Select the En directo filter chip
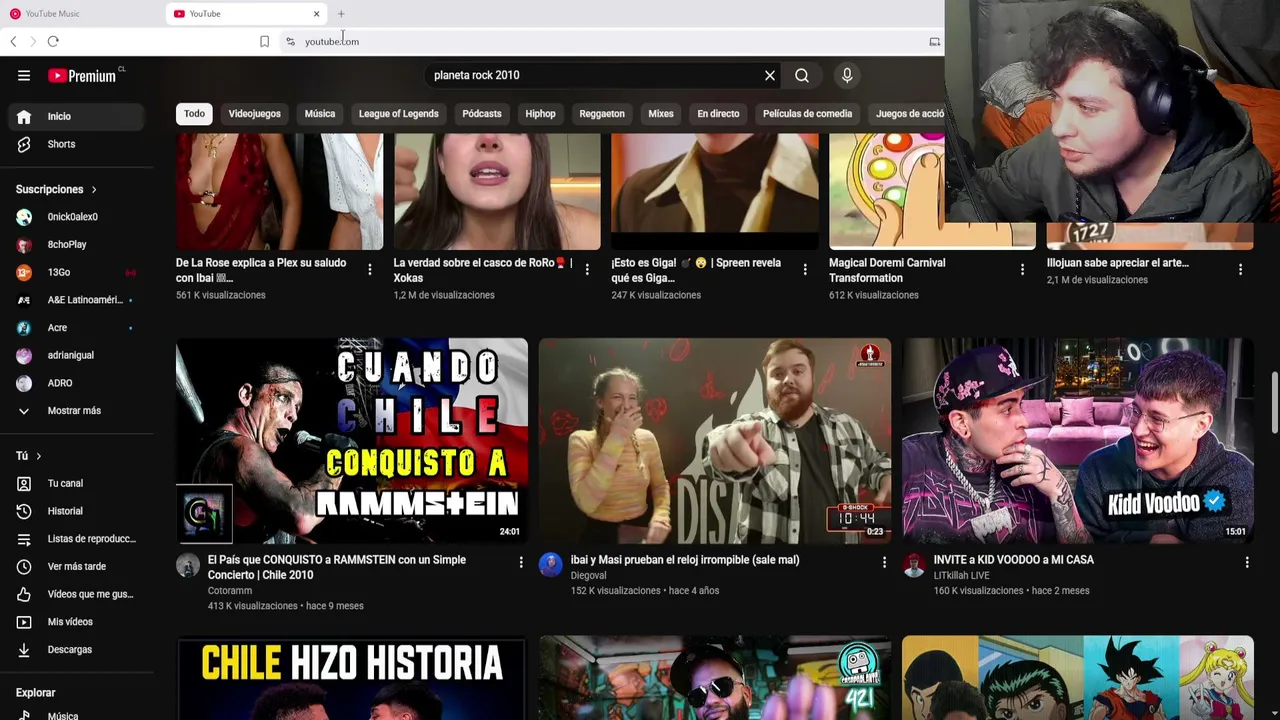This screenshot has width=1280, height=720. click(x=718, y=114)
